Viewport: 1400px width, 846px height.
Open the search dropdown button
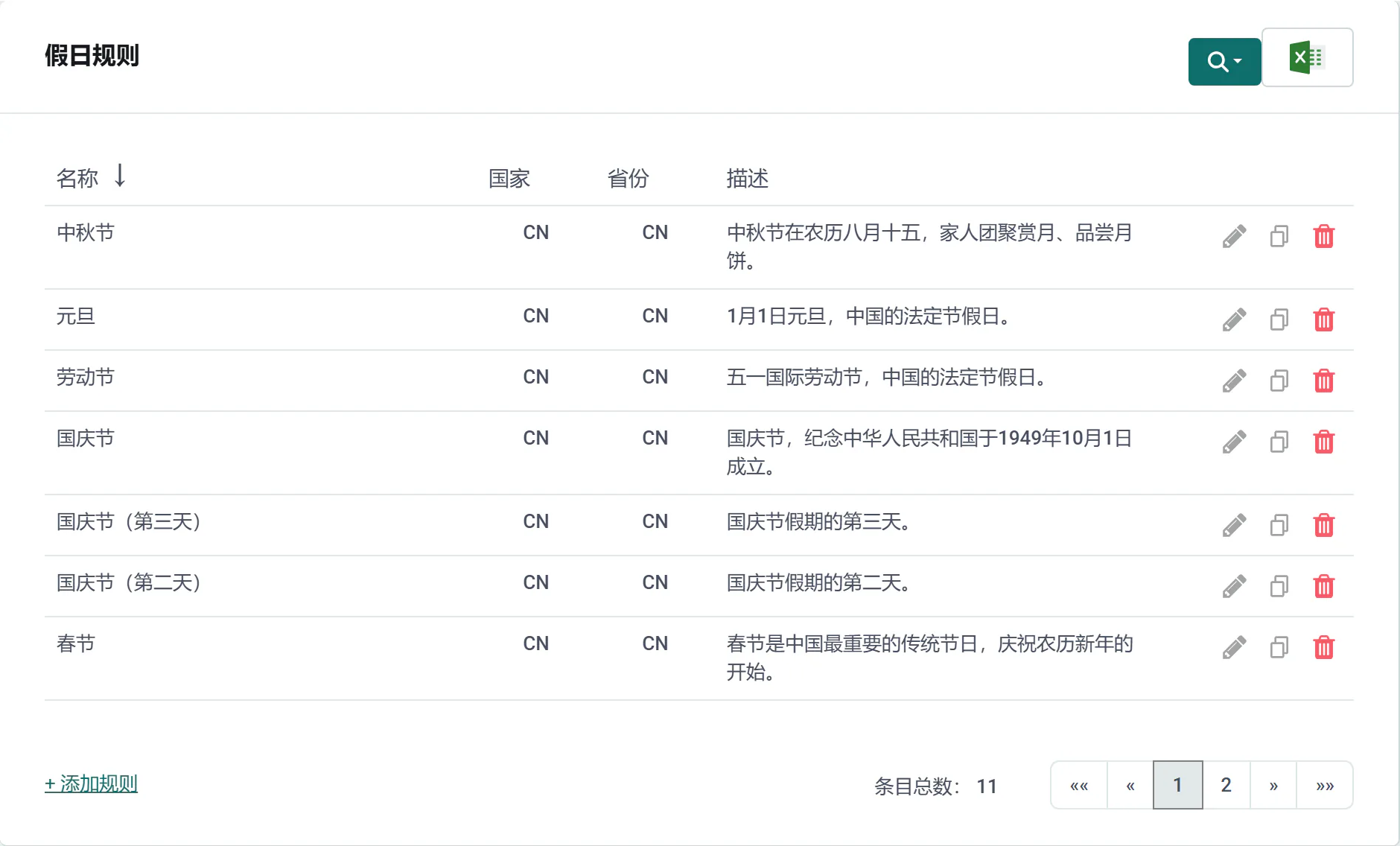1224,61
